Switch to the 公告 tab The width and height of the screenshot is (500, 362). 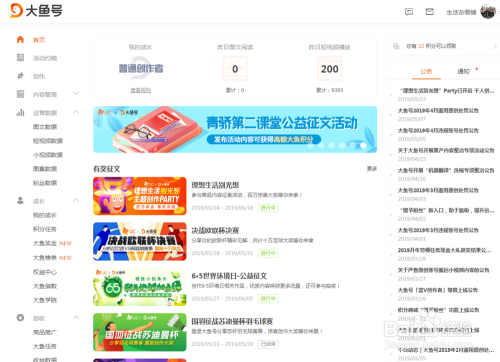[x=426, y=71]
